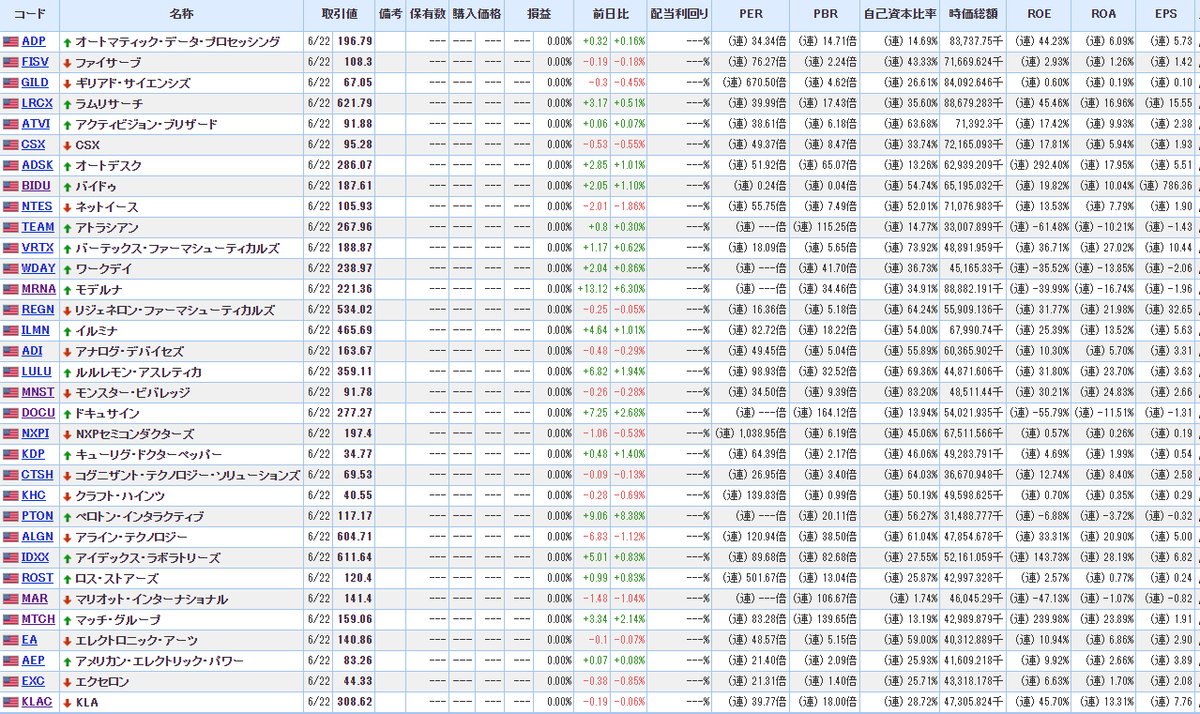Viewport: 1200px width, 714px height.
Task: Click the red down arrow beside マリオット・インターナショナル
Action: pos(67,600)
